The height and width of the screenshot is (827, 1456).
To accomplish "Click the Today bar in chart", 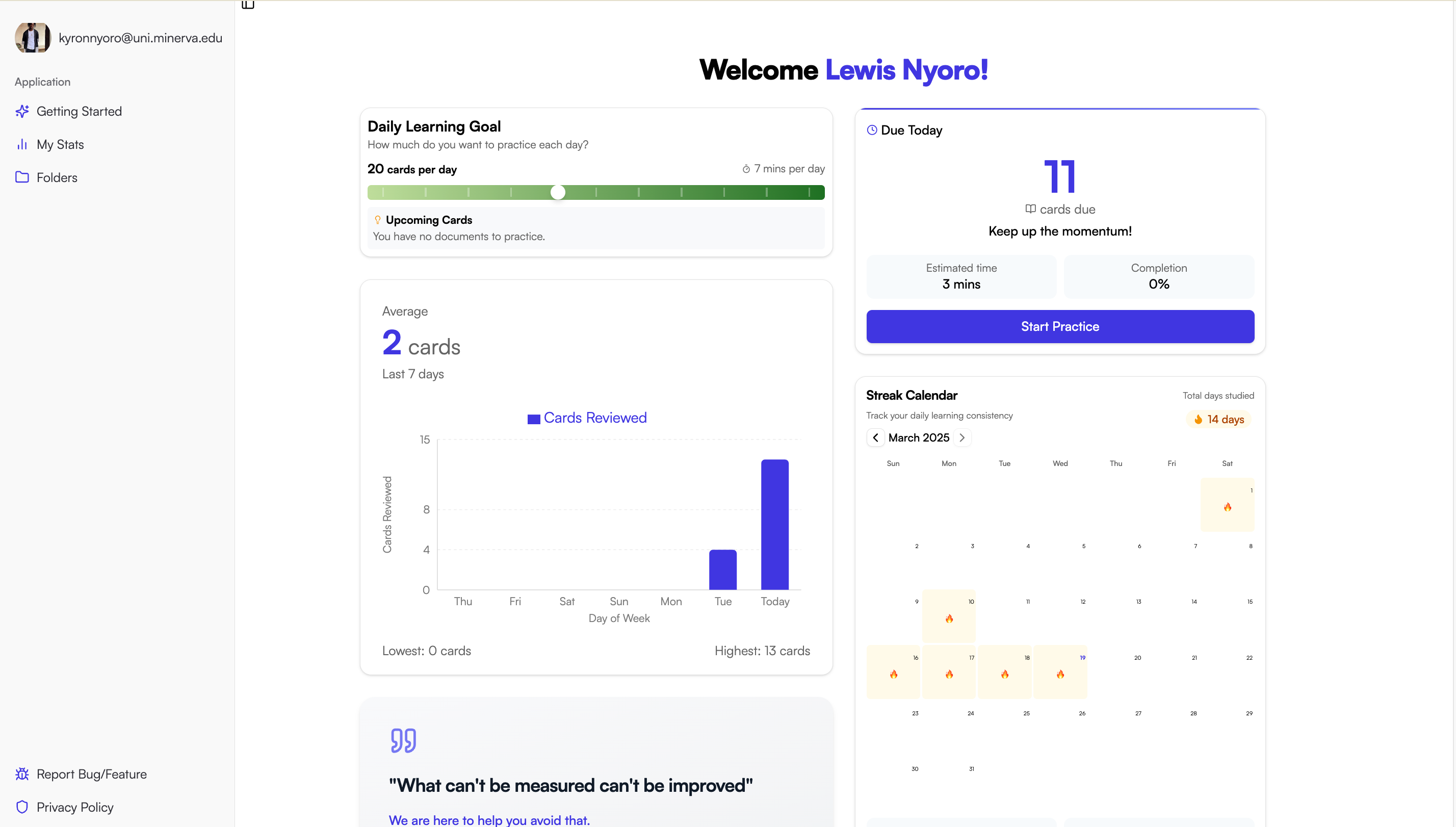I will coord(774,524).
